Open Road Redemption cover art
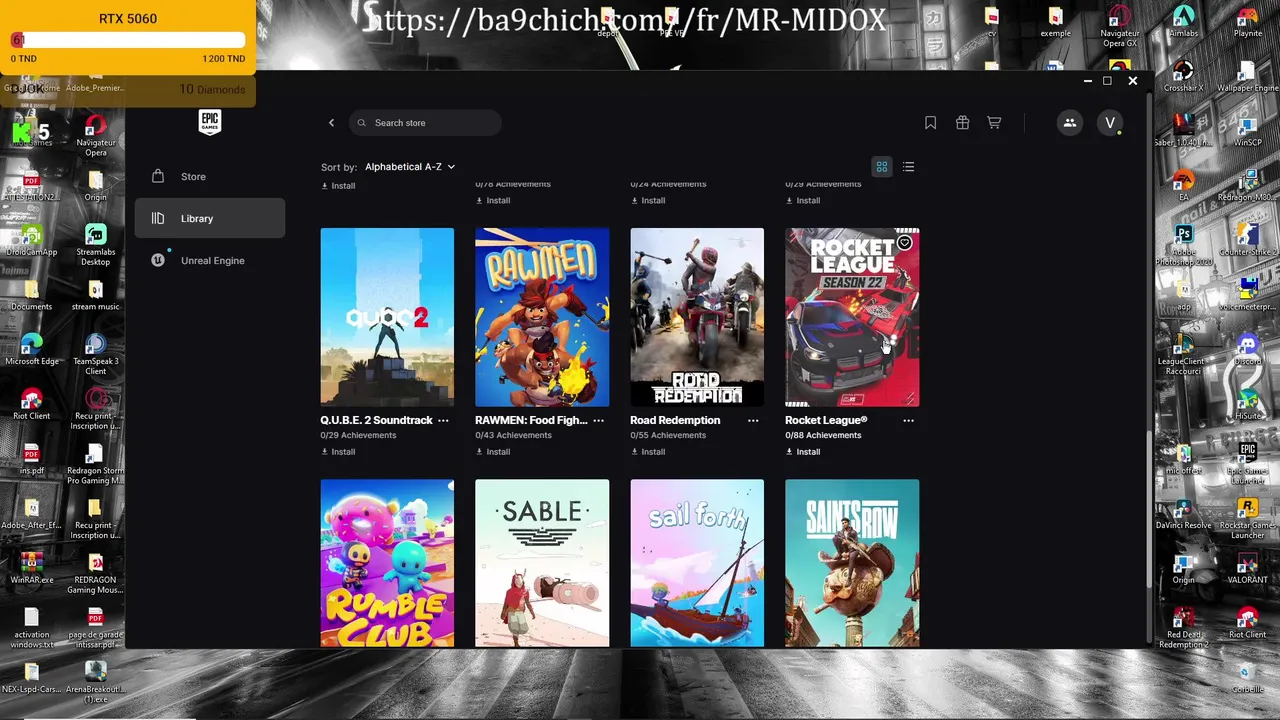This screenshot has width=1280, height=720. coord(697,317)
